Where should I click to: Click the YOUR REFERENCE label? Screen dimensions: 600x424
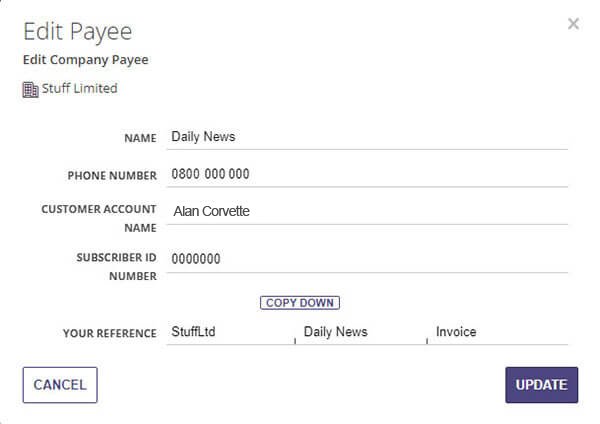109,333
